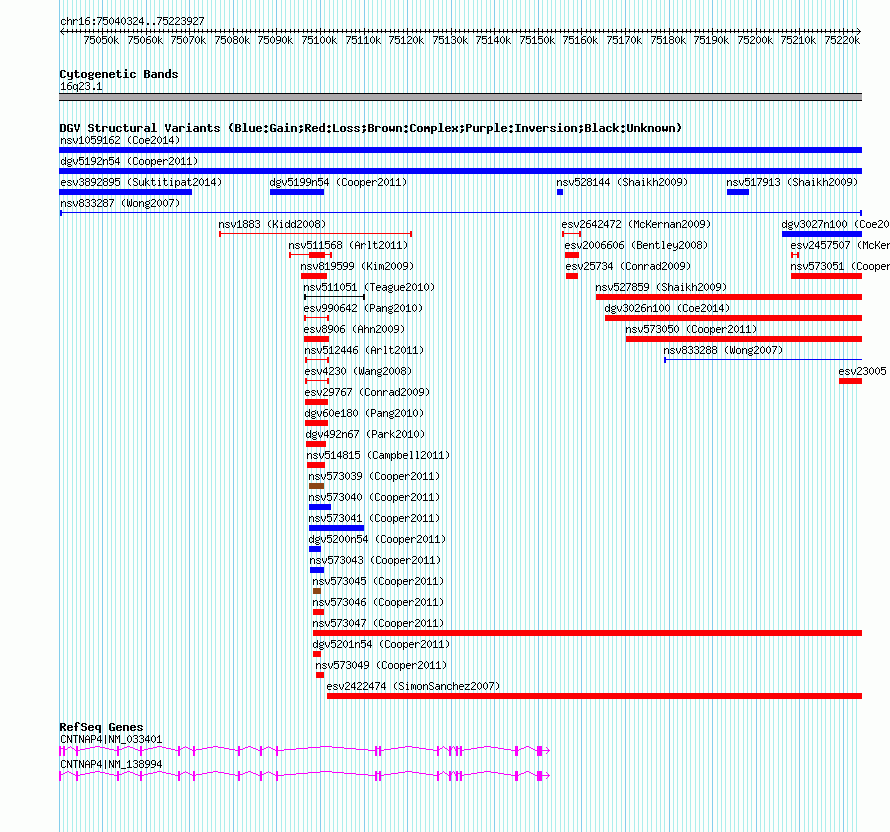Viewport: 890px width, 832px height.
Task: Click nsv573046 (Cooper2011) label
Action: (x=378, y=602)
